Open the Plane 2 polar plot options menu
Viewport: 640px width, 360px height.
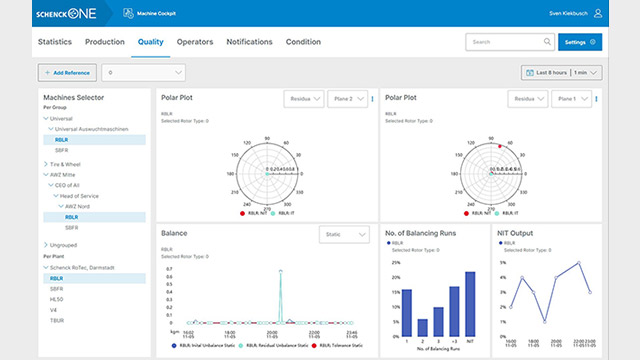(x=372, y=99)
